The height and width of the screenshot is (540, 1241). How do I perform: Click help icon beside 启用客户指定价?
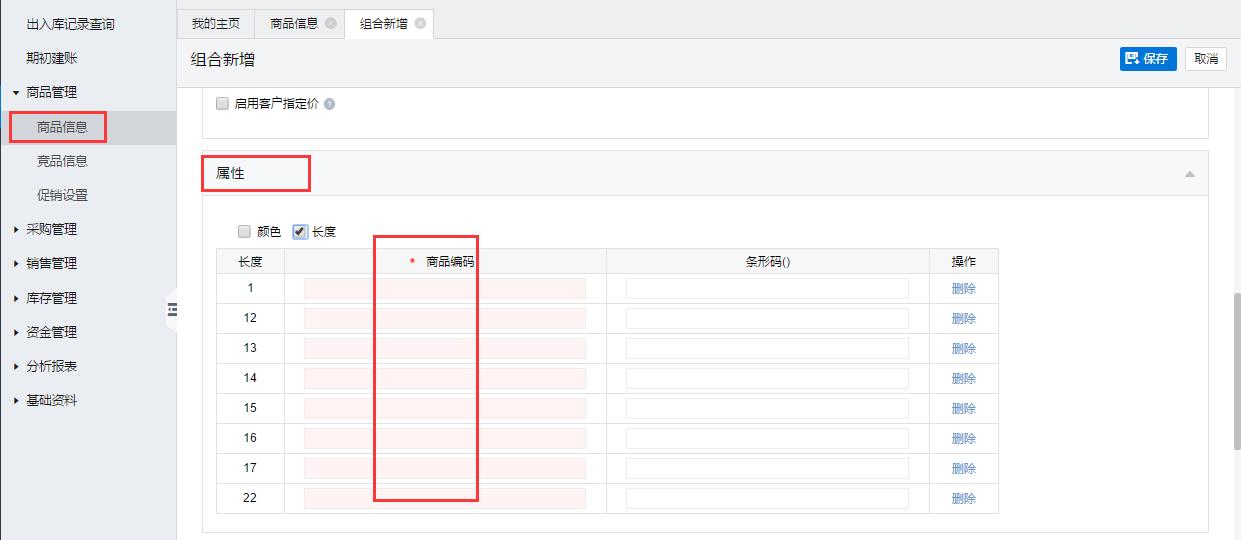click(x=329, y=104)
